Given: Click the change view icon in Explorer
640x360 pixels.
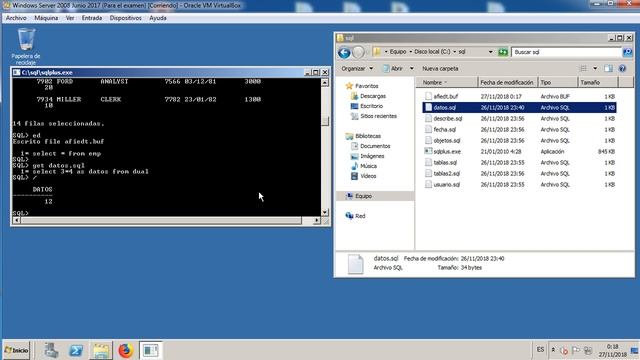Looking at the screenshot, I should click(584, 69).
